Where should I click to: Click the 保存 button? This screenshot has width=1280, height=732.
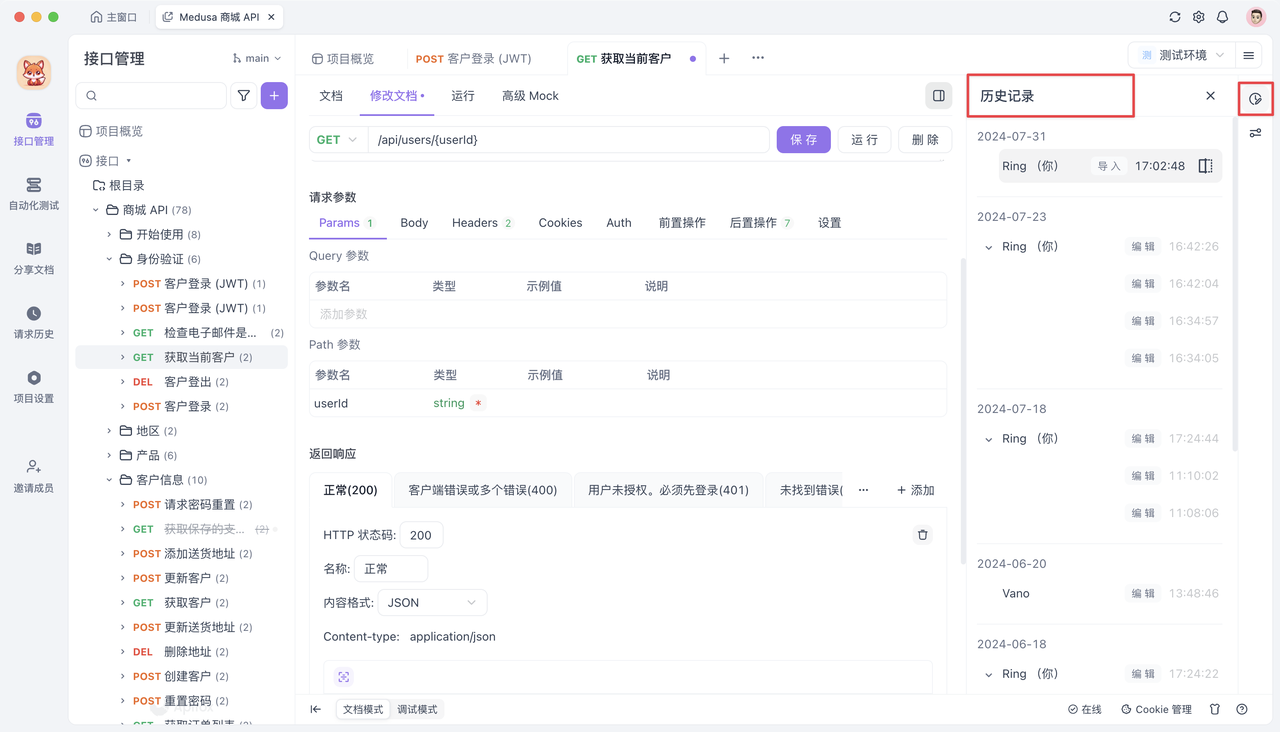click(x=804, y=140)
